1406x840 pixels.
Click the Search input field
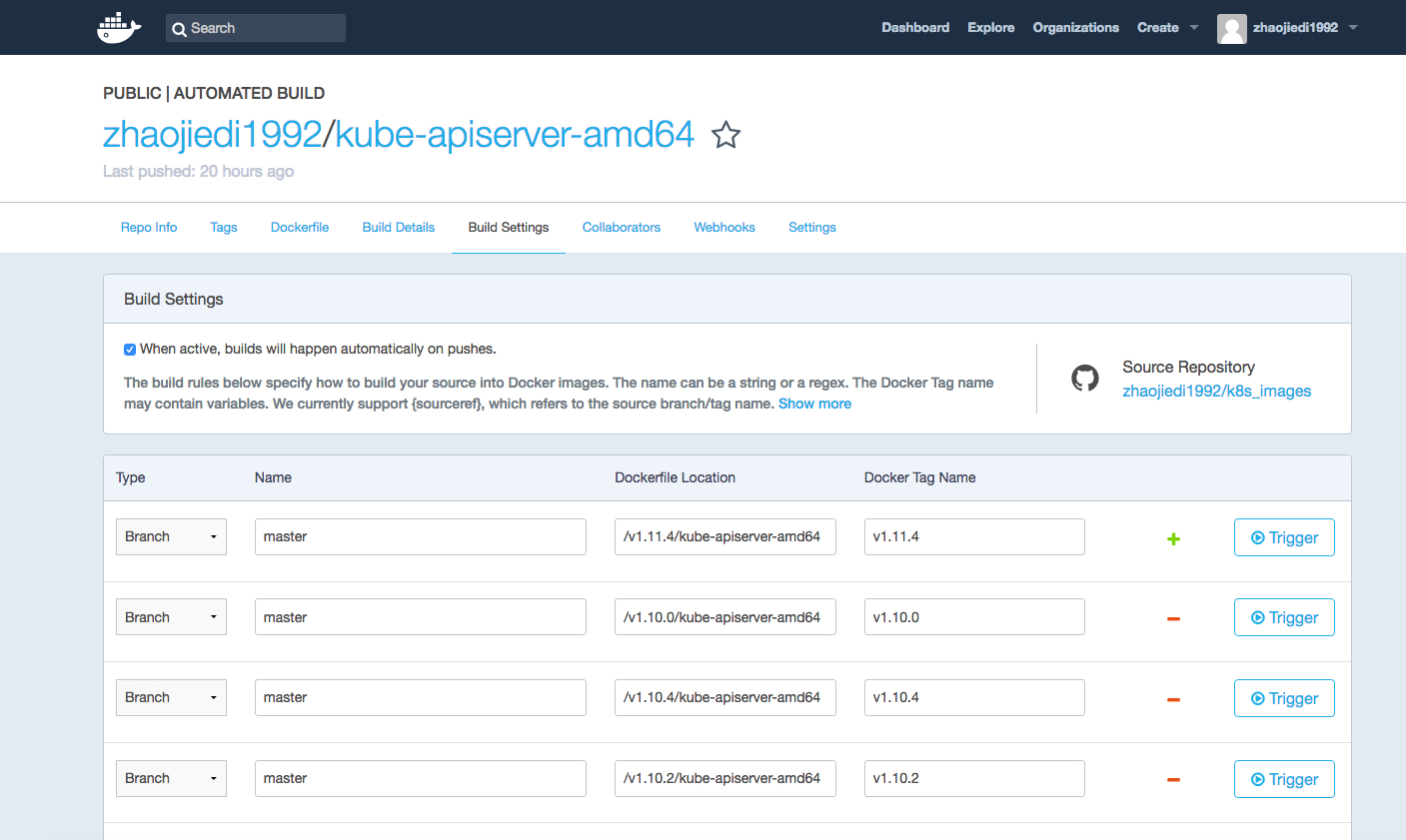[256, 28]
